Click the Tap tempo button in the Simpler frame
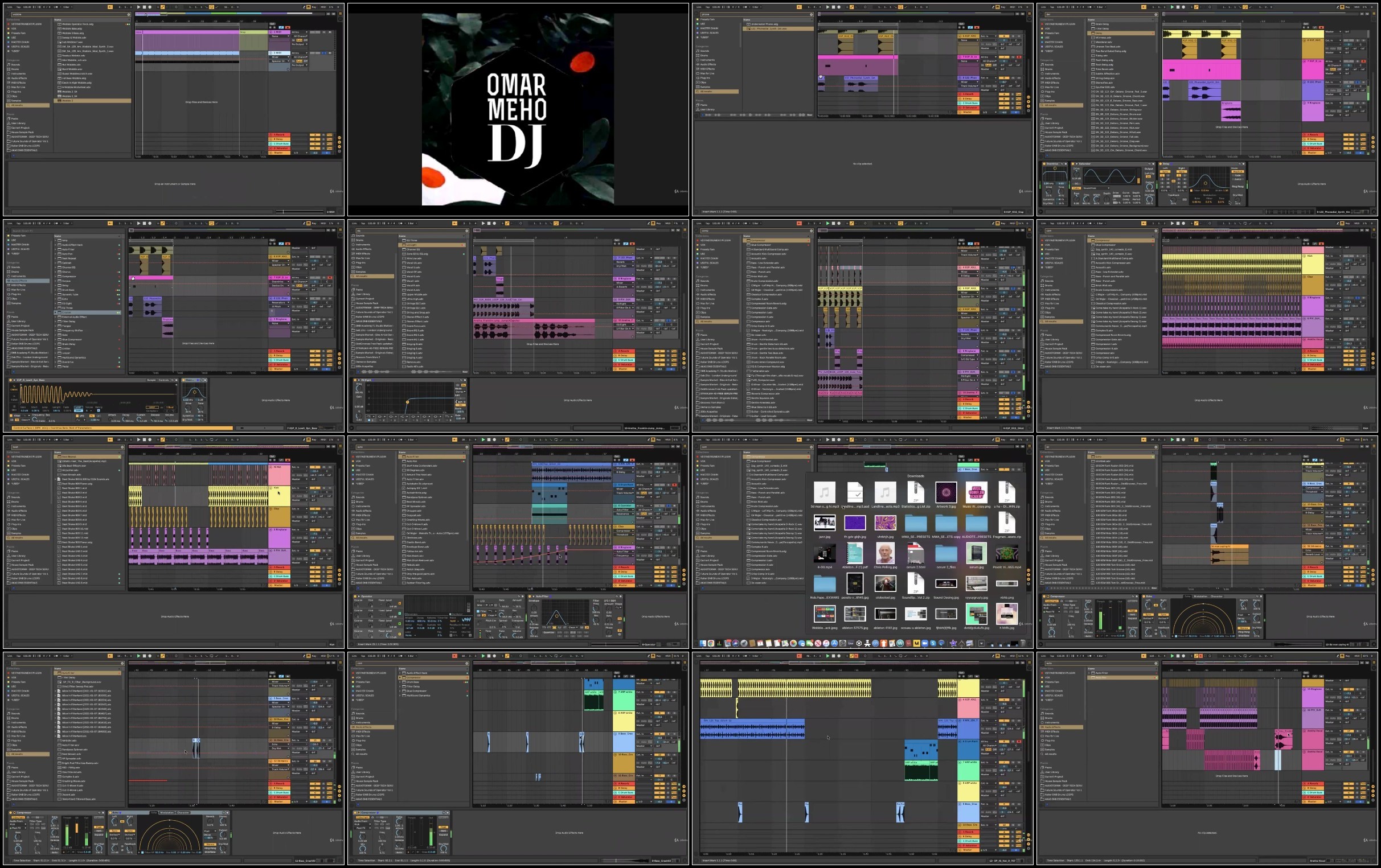The width and height of the screenshot is (1381, 868). click(x=19, y=223)
